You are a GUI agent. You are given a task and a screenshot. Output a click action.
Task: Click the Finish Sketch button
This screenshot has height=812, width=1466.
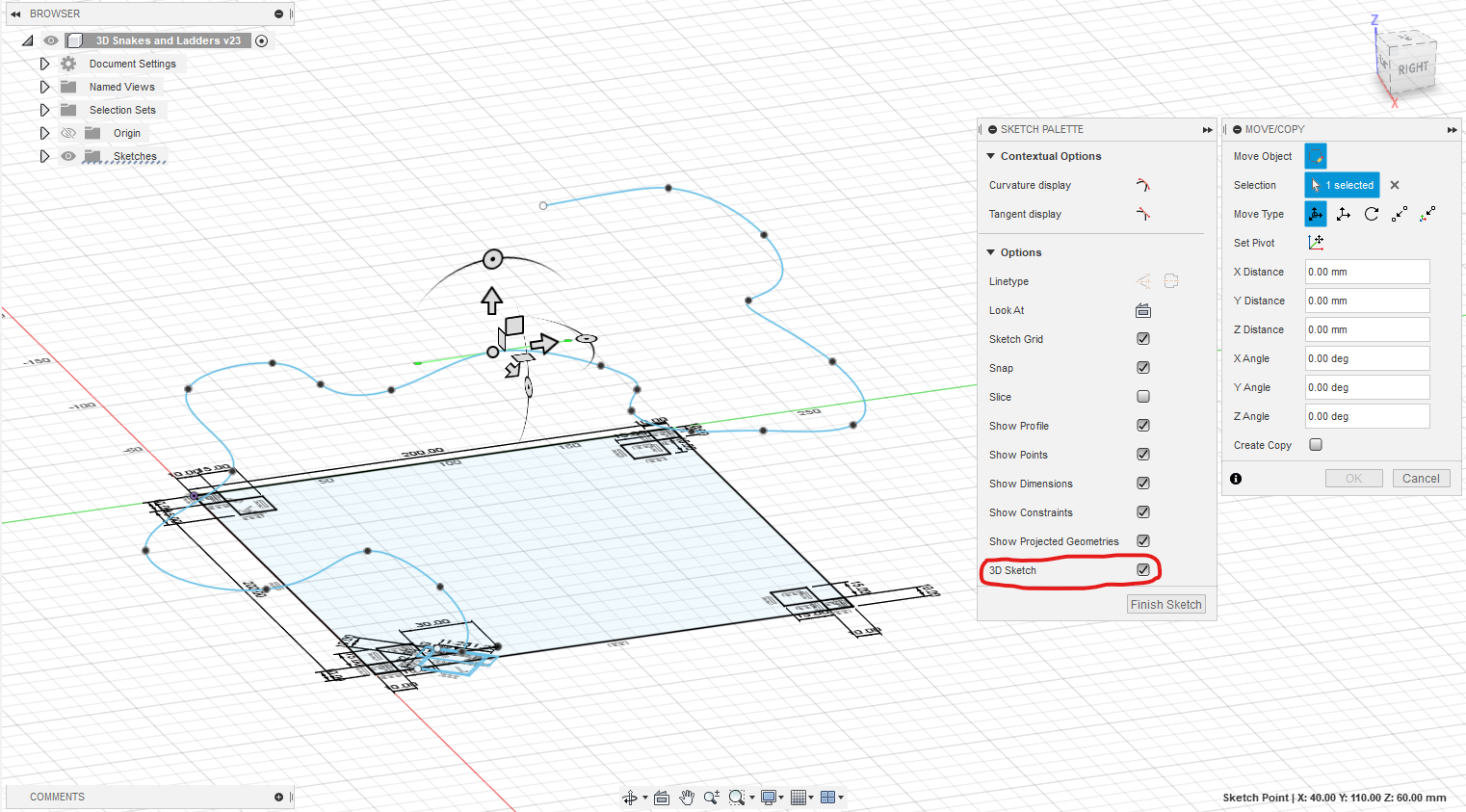tap(1166, 605)
